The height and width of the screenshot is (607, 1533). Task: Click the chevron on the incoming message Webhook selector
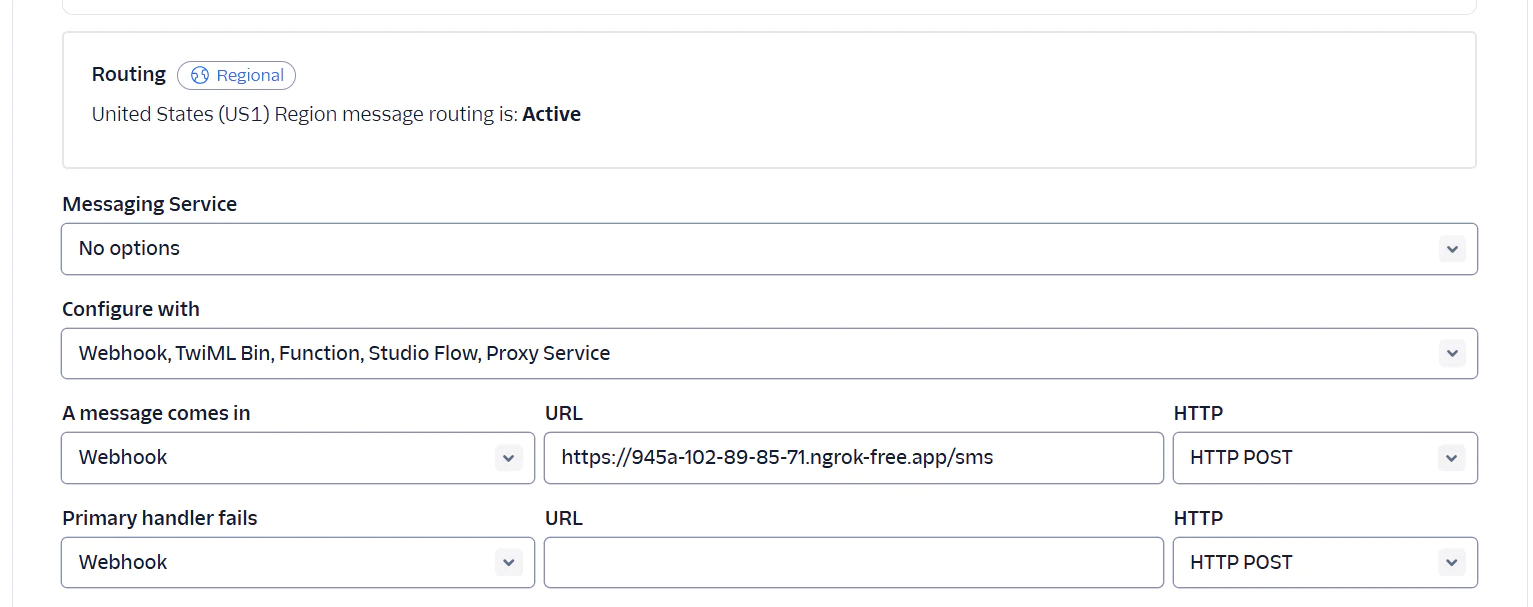510,457
